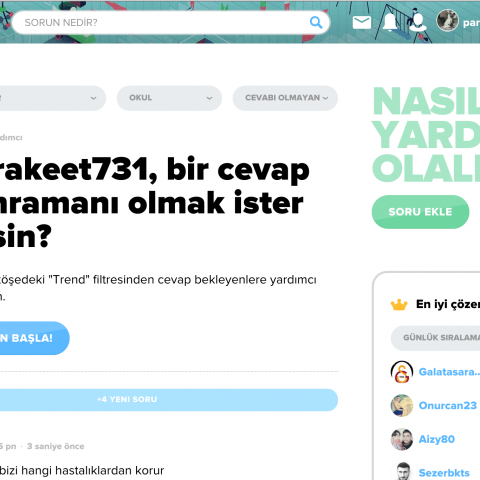Click the SORU EKLE button
The image size is (480, 480).
point(420,212)
